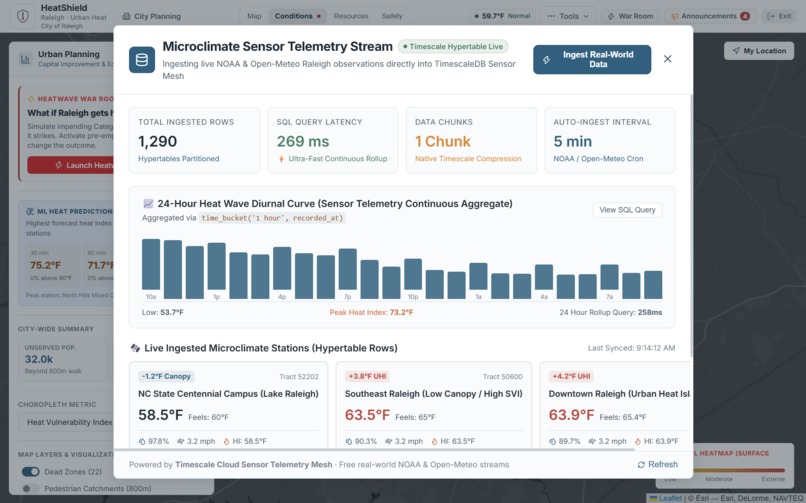806x503 pixels.
Task: Click the +3.8°F UHI badge
Action: point(367,377)
